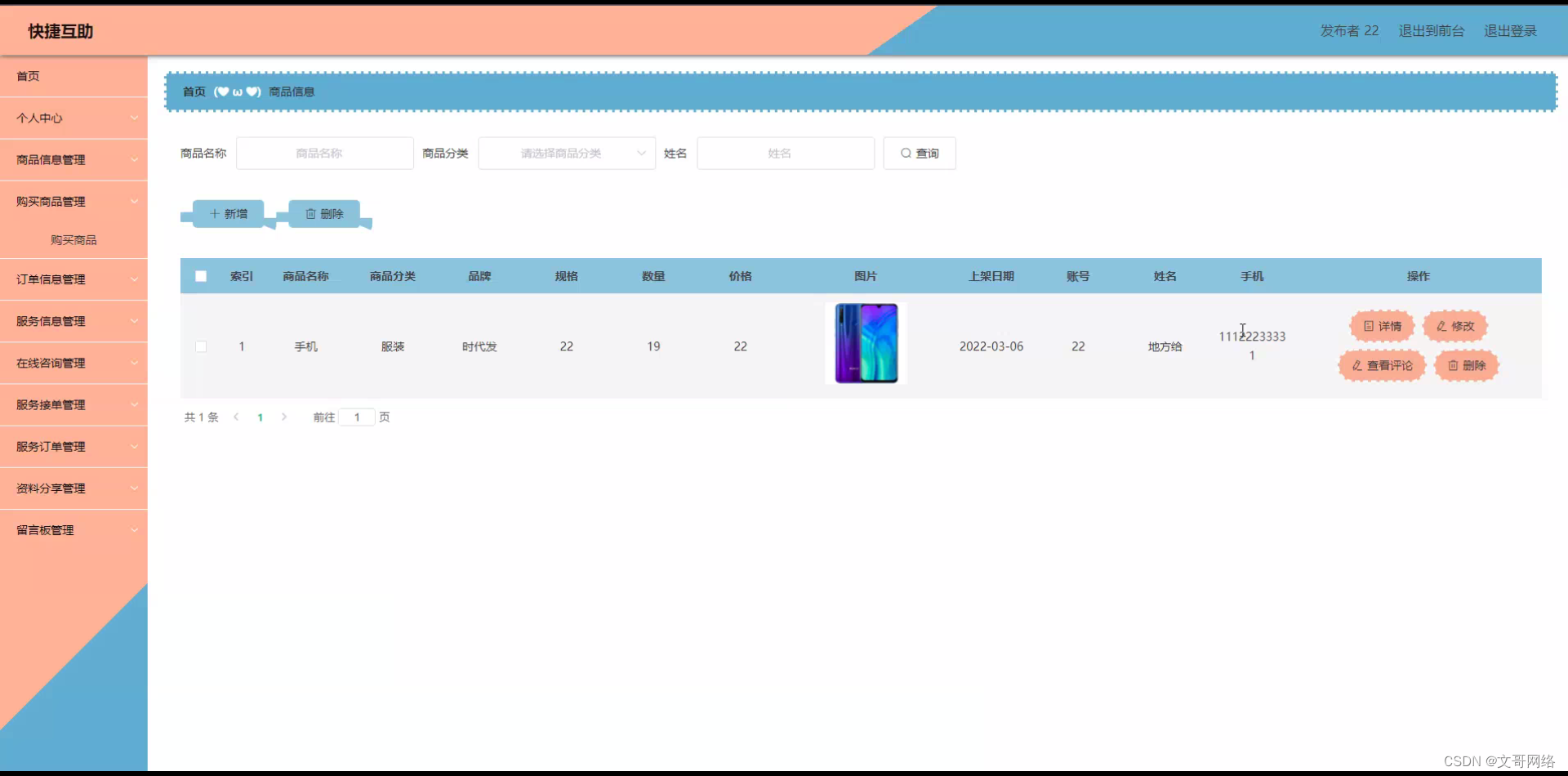Toggle the select-all checkbox in the table header
This screenshot has height=776, width=1568.
pyautogui.click(x=201, y=276)
